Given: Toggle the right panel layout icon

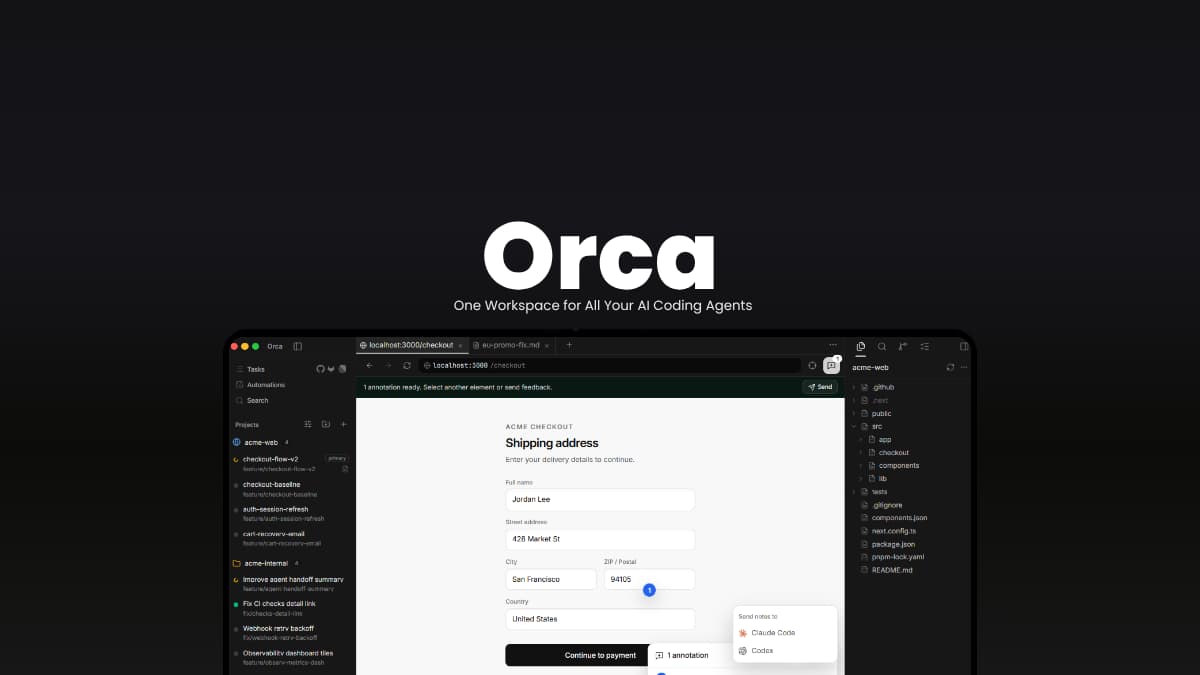Looking at the screenshot, I should tap(964, 346).
